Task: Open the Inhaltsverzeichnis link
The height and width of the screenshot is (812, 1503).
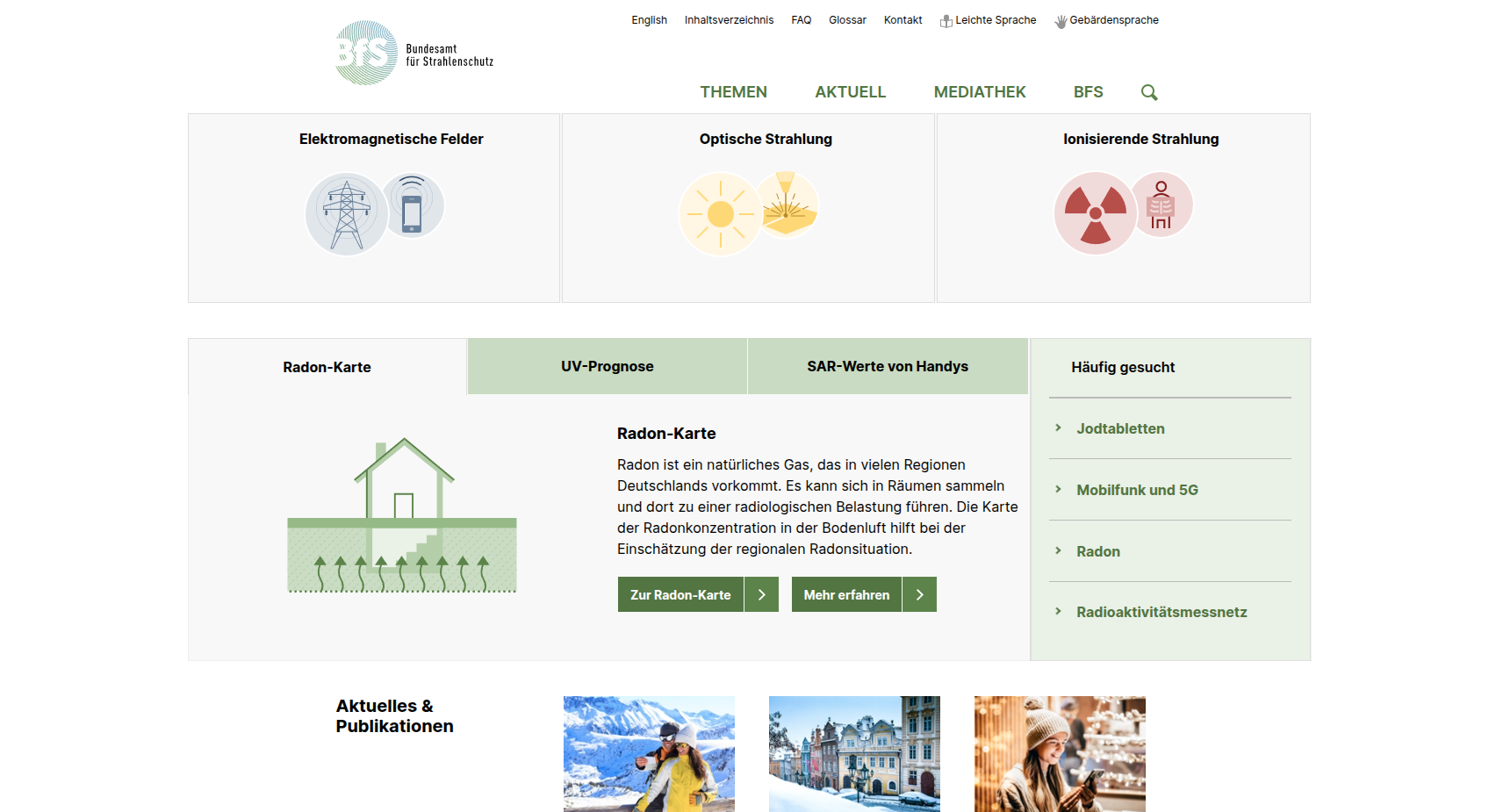Action: tap(730, 20)
